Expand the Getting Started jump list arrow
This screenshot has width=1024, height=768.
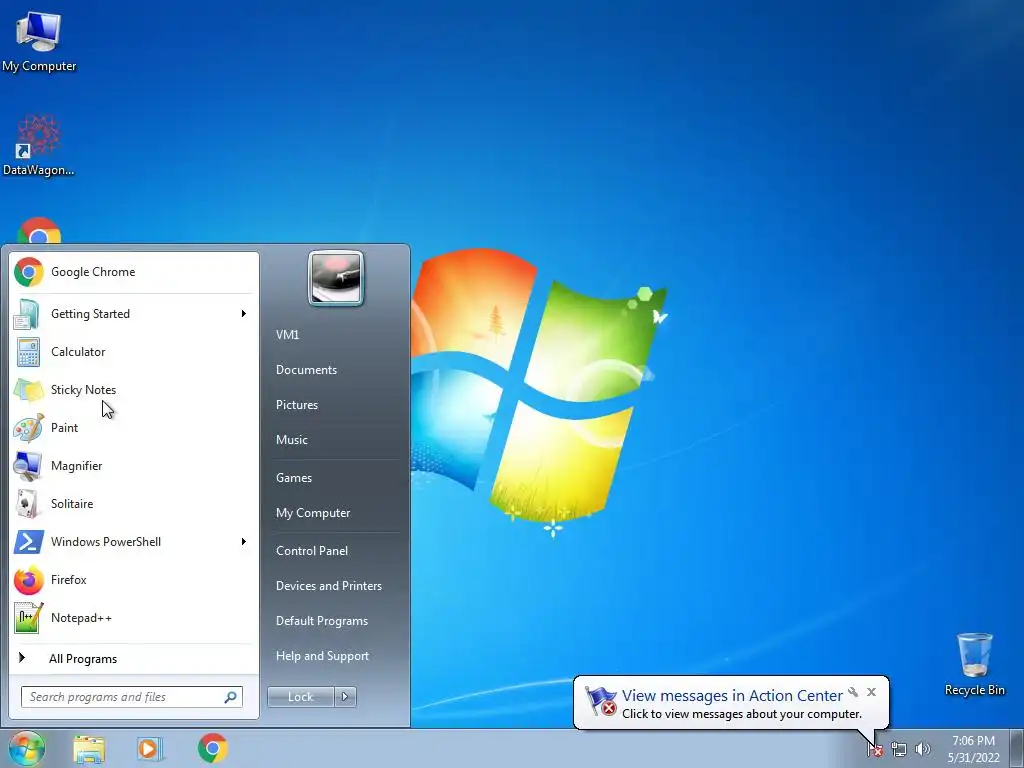(x=244, y=314)
